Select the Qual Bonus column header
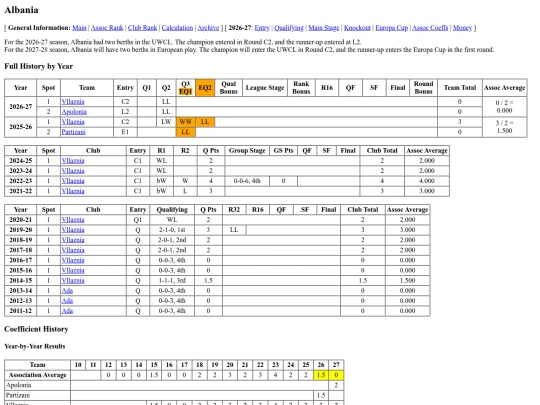The height and width of the screenshot is (405, 540). [x=229, y=88]
